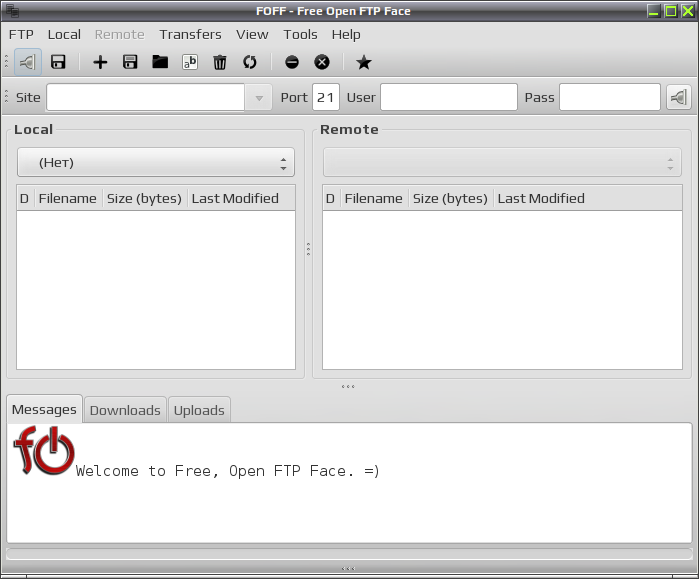Click the Site toolbar grip handle
This screenshot has width=699, height=579.
[x=6, y=97]
